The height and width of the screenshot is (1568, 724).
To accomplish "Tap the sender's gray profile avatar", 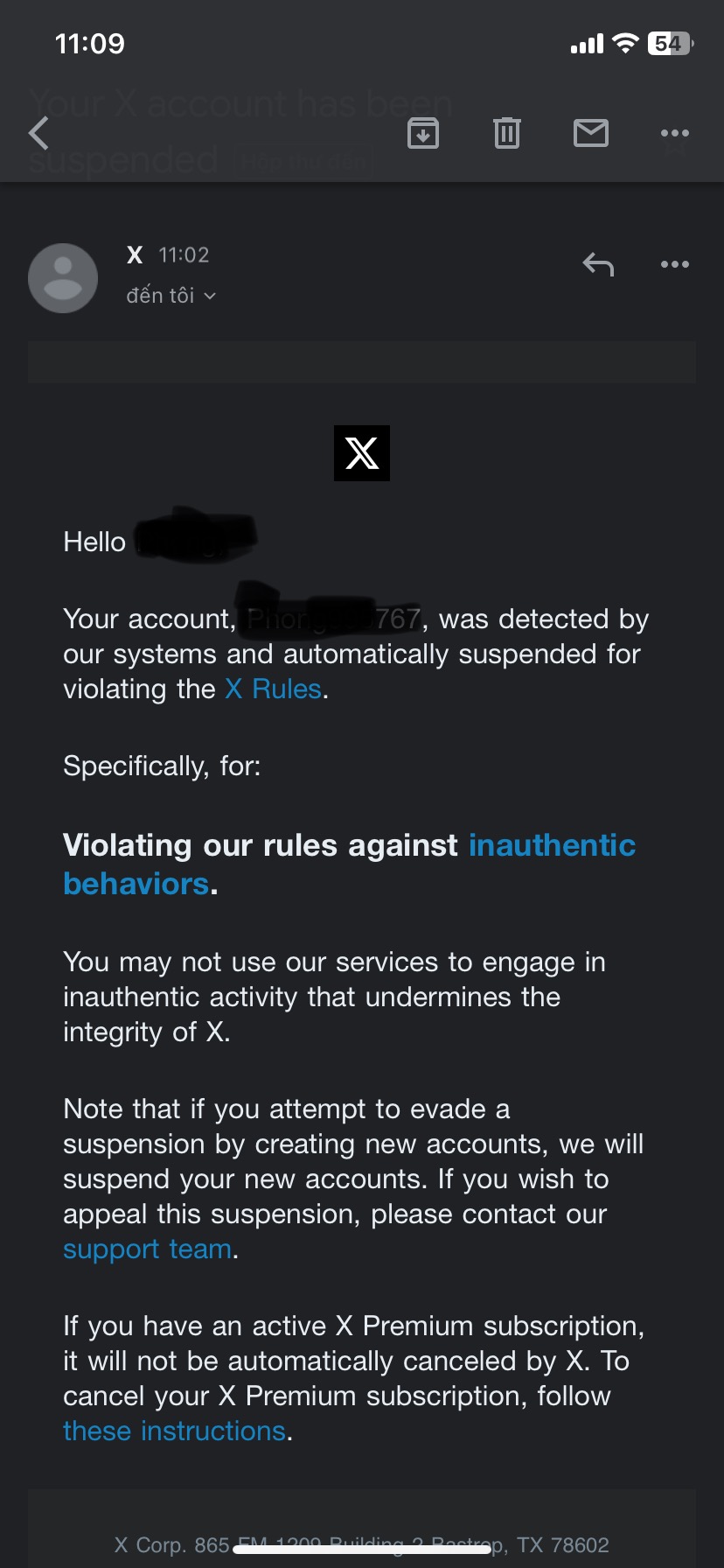I will coord(63,278).
